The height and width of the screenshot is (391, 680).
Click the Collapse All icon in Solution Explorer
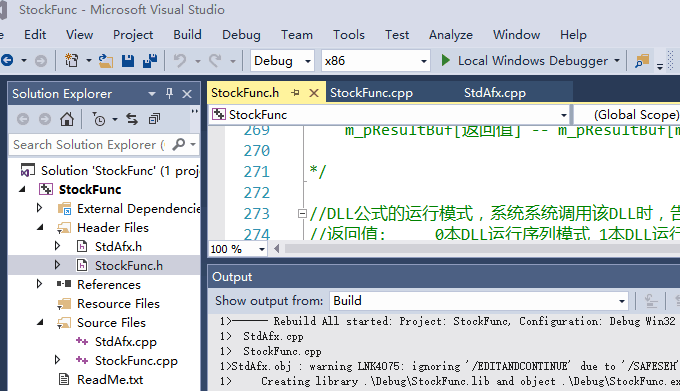tap(154, 119)
